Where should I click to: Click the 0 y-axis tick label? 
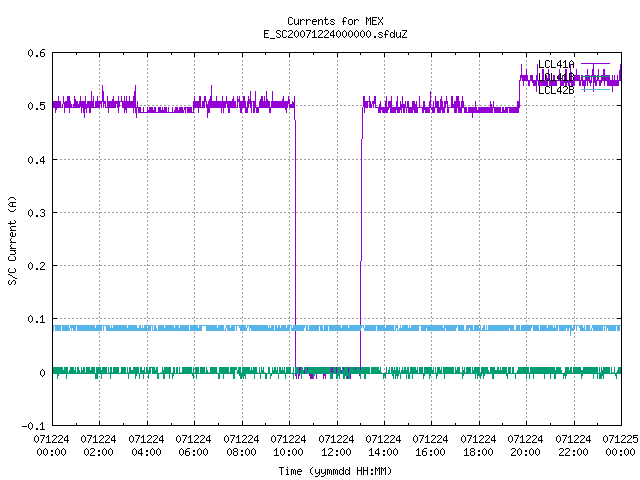click(42, 373)
